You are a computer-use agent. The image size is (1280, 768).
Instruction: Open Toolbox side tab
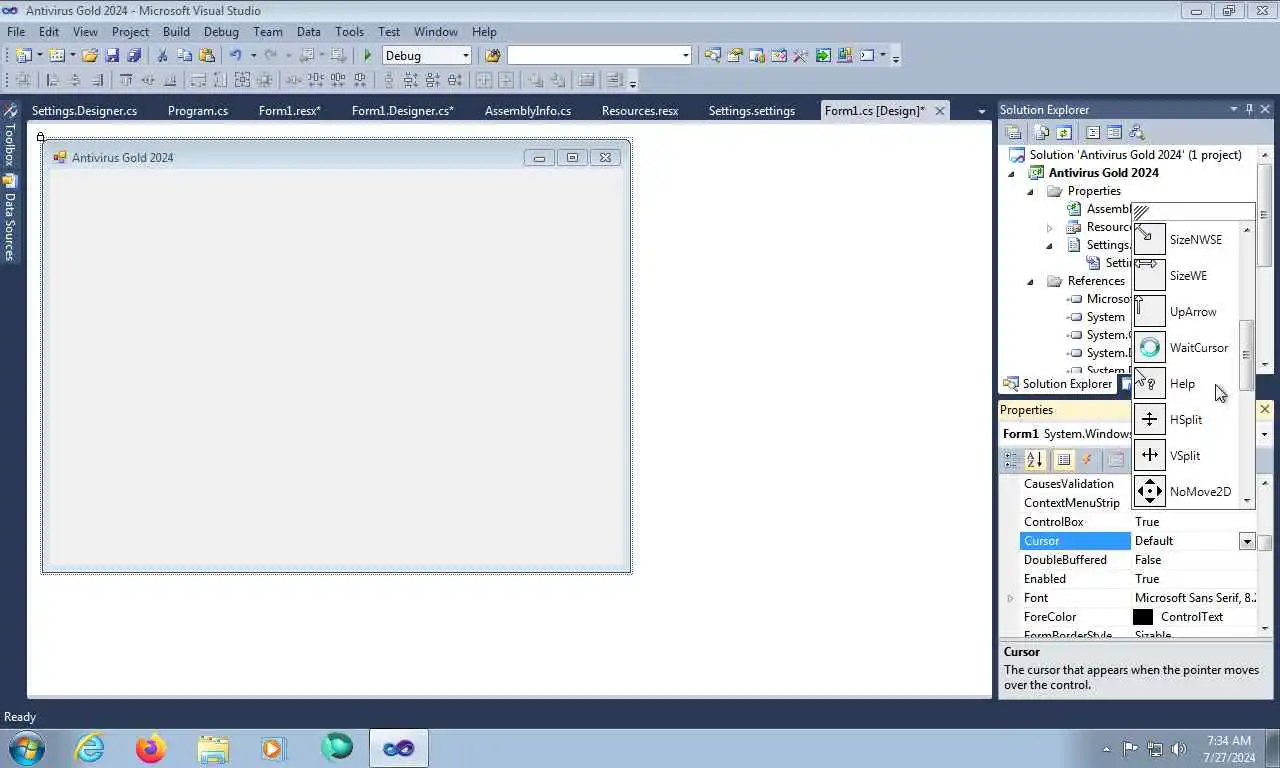click(x=9, y=136)
